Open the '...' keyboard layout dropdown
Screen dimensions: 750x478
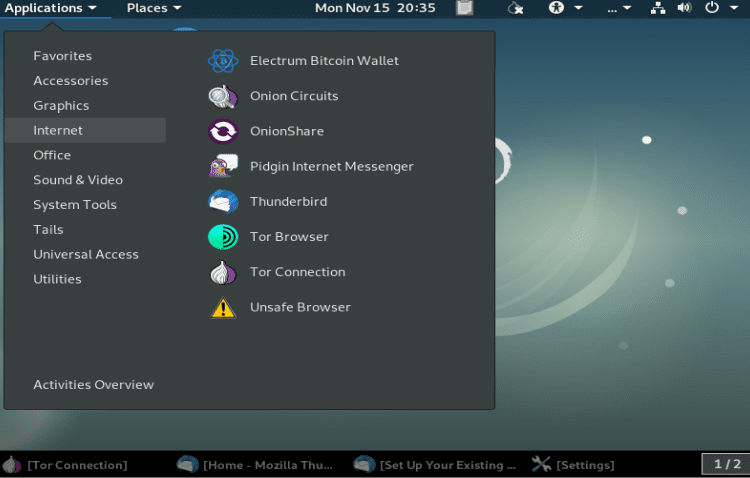coord(619,8)
